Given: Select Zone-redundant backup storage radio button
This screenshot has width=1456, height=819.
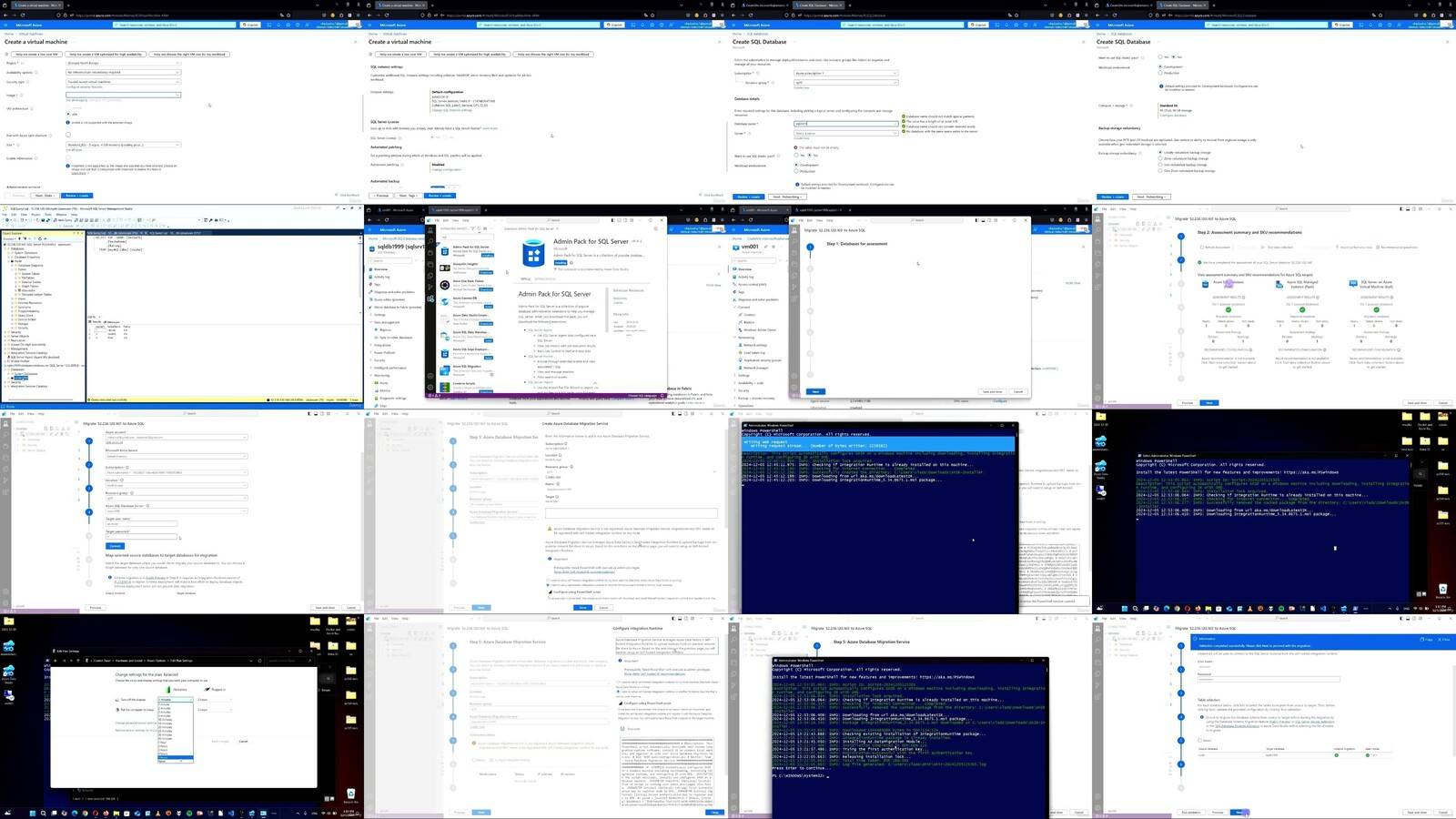Looking at the screenshot, I should tap(1160, 158).
